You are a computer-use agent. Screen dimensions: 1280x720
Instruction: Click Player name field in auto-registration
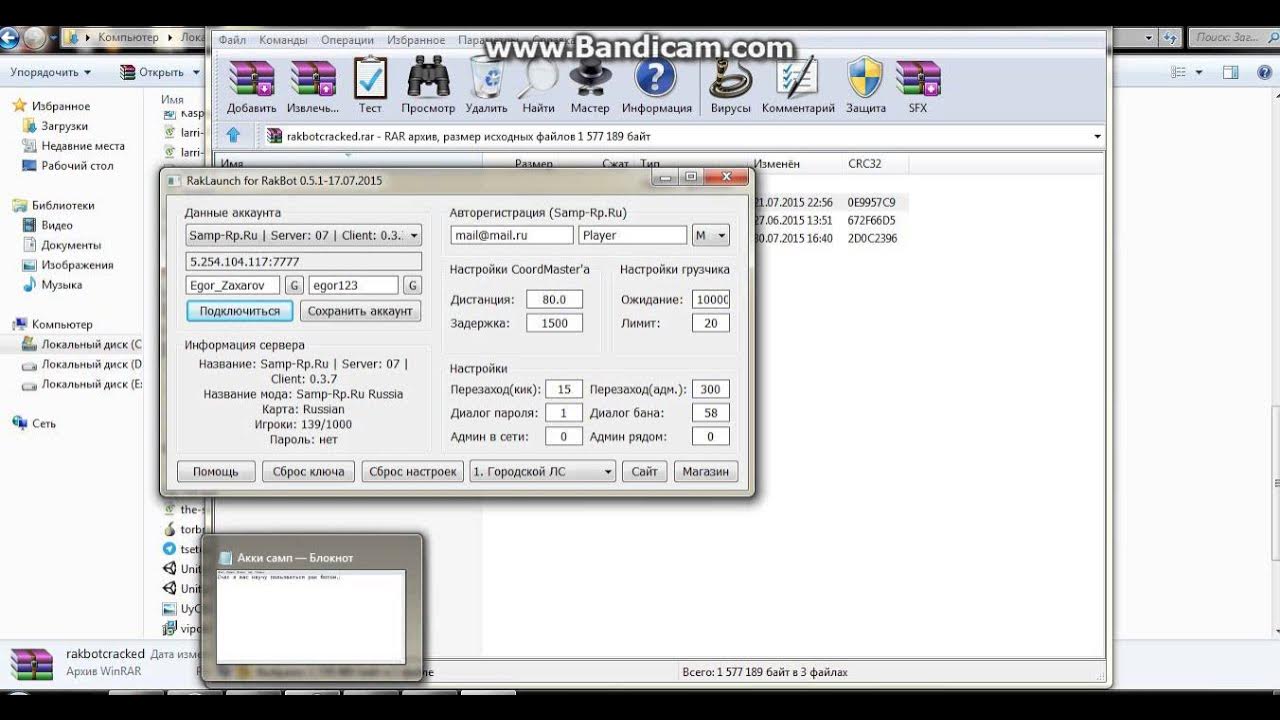pyautogui.click(x=633, y=235)
